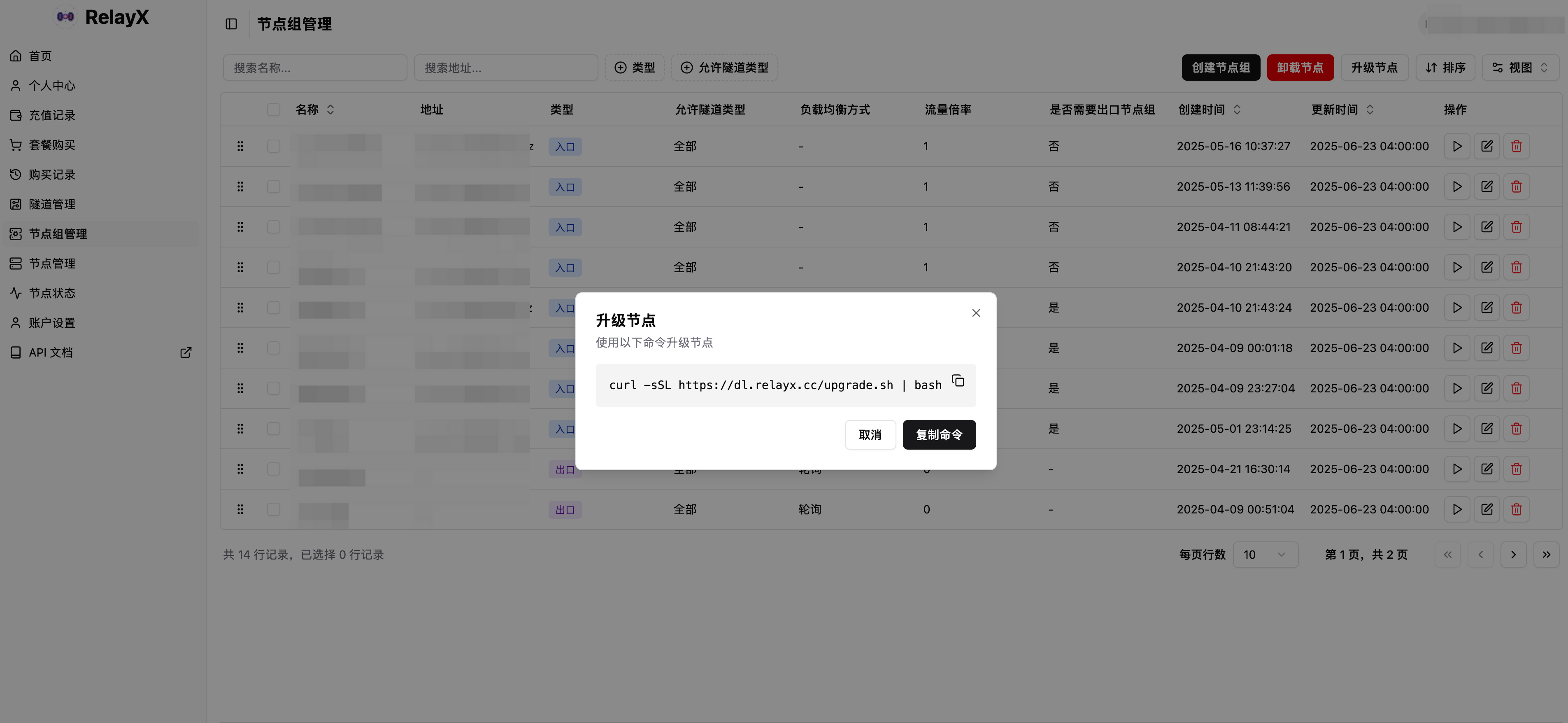Open 隧道管理 in the sidebar
The image size is (1568, 723).
52,204
